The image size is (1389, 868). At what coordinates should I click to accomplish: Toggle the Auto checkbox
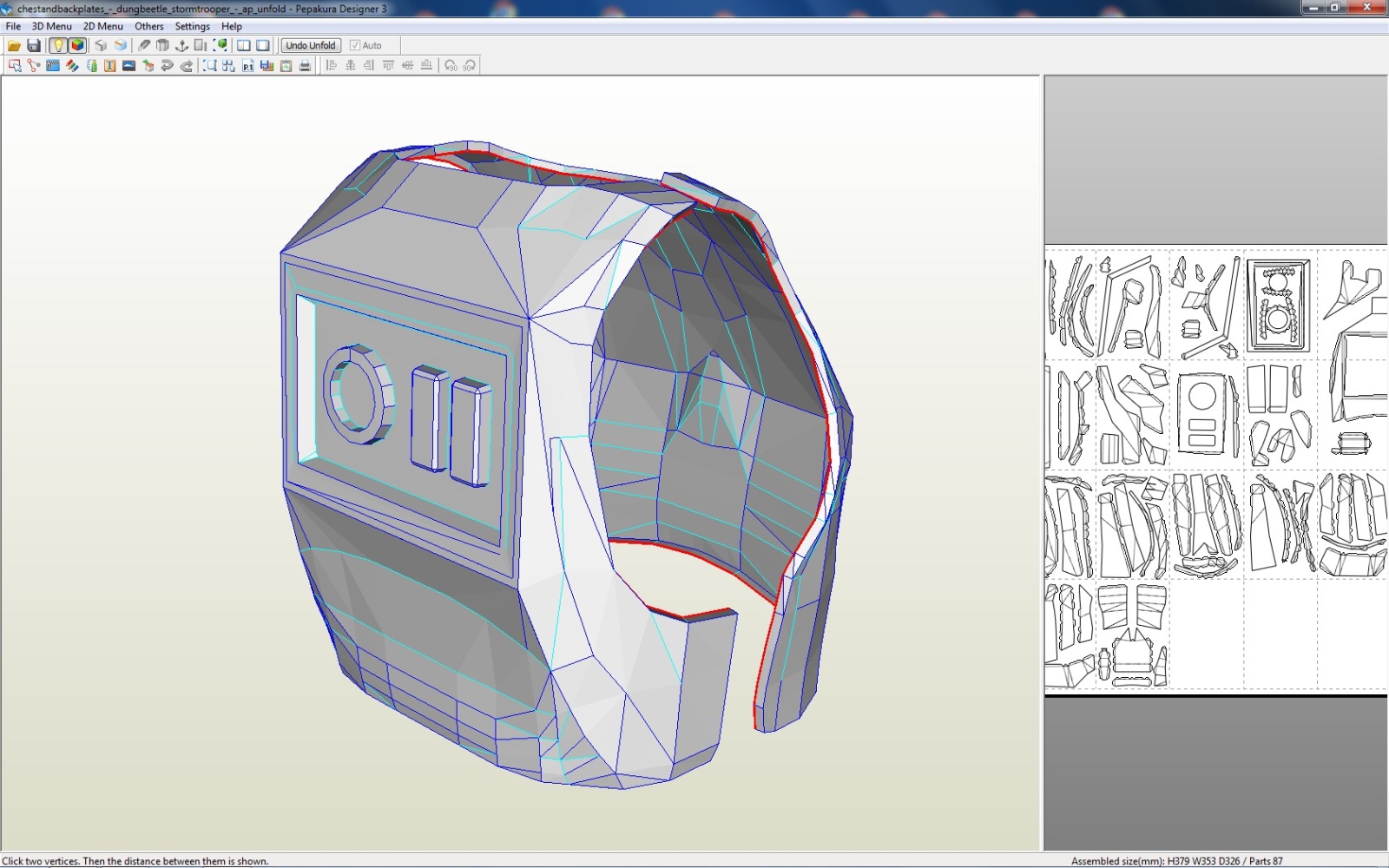(365, 45)
